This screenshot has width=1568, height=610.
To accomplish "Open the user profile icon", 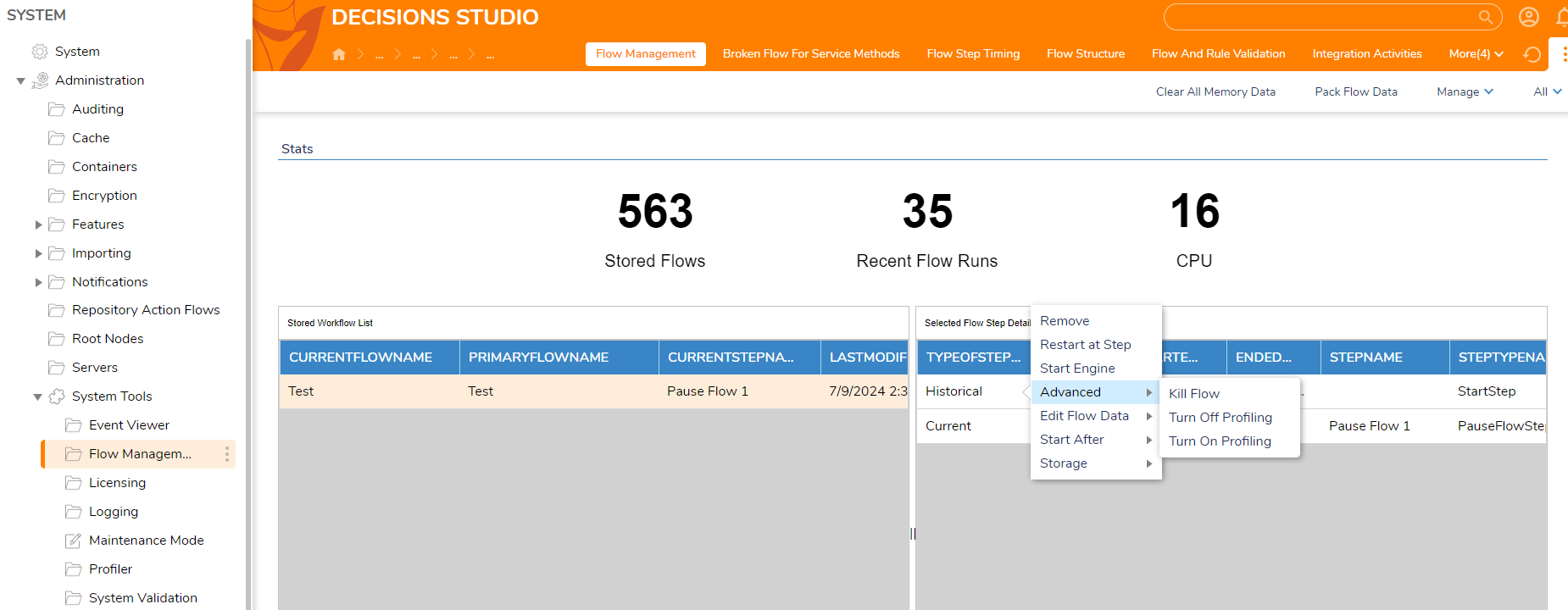I will pos(1529,17).
